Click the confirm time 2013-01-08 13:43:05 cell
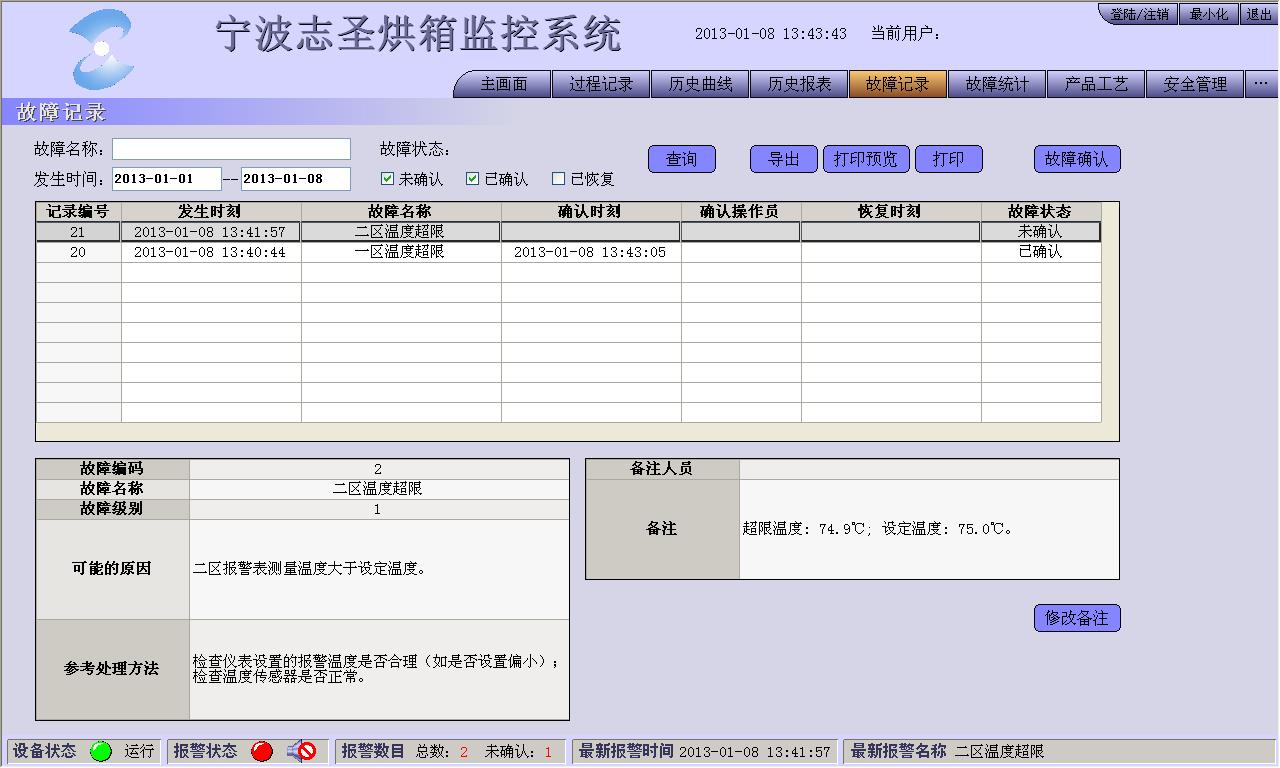The image size is (1280, 768). point(591,252)
